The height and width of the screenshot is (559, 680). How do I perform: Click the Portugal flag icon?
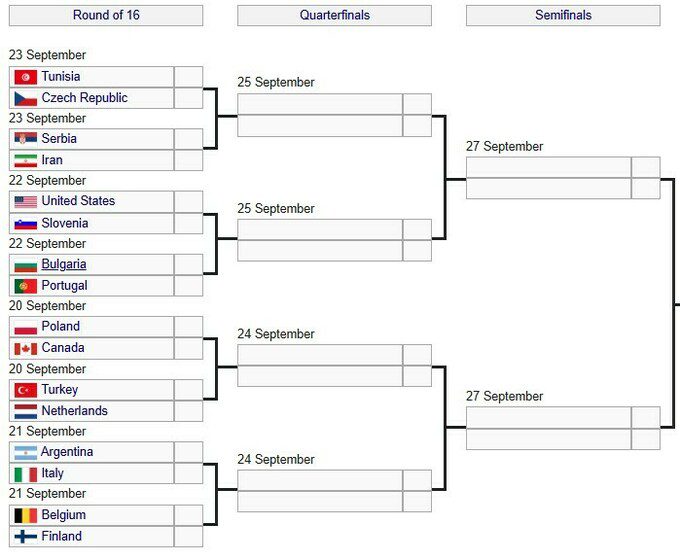coord(26,286)
